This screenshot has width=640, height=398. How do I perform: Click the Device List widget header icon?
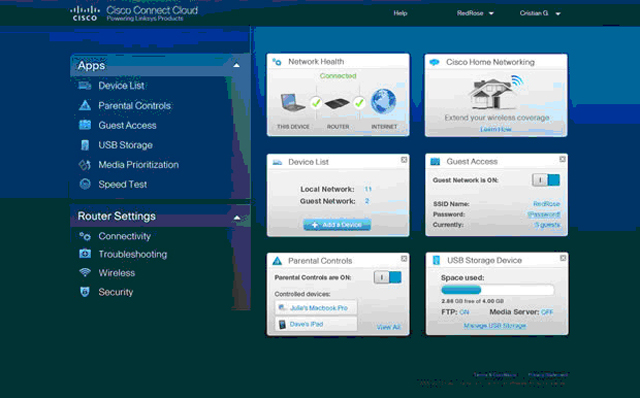277,162
